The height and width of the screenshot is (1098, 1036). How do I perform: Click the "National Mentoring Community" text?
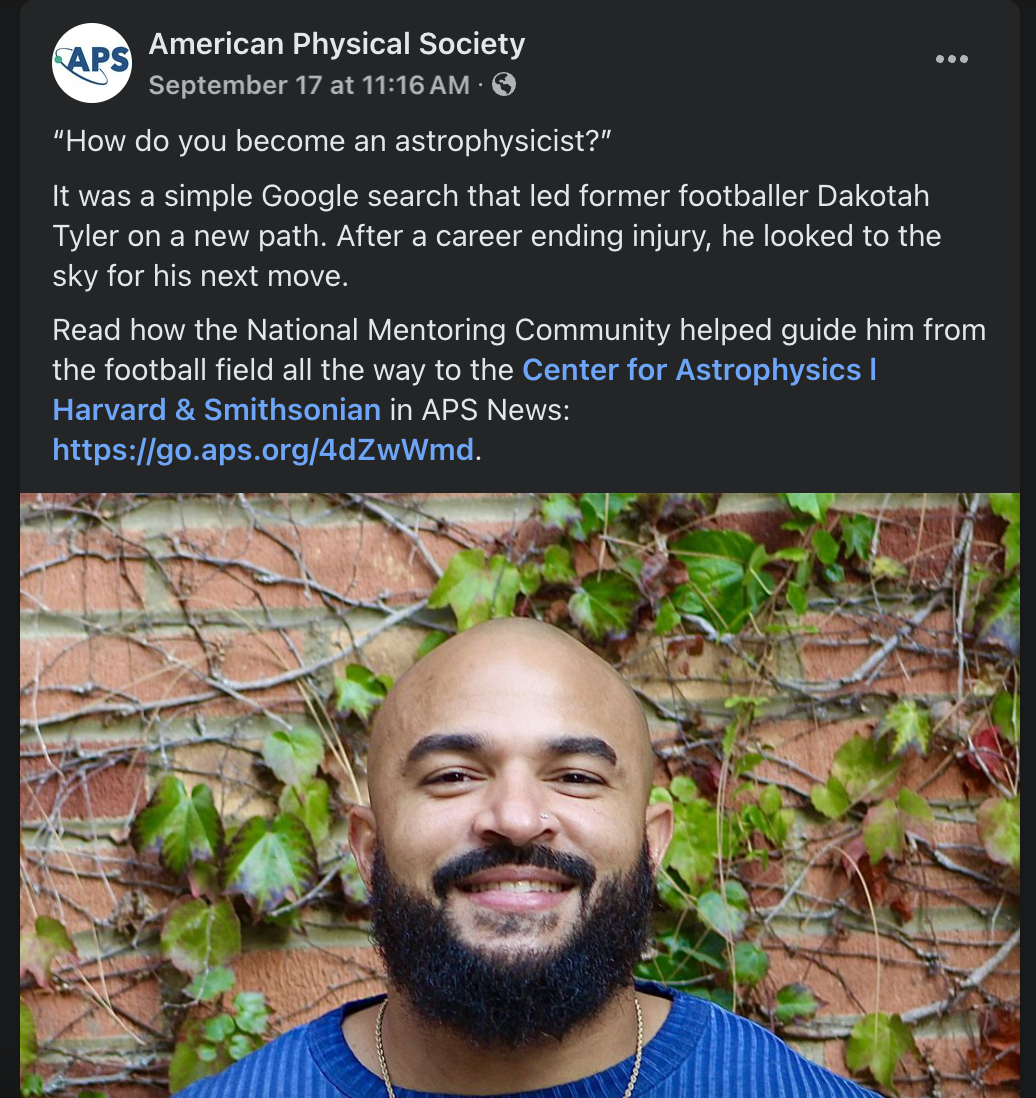click(459, 330)
